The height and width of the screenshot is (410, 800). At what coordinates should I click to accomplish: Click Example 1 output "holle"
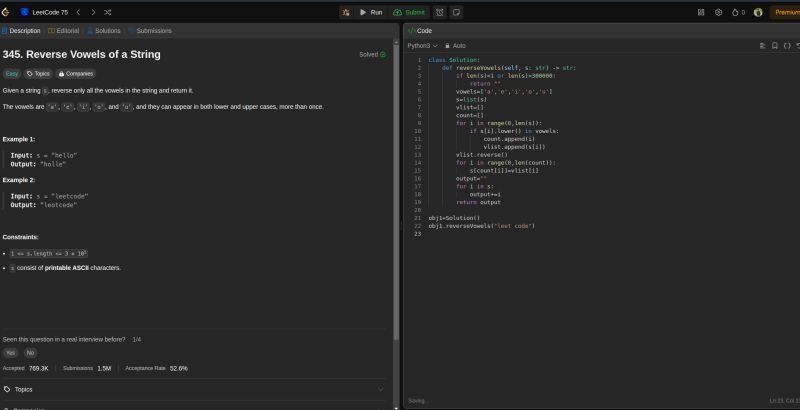click(x=38, y=164)
